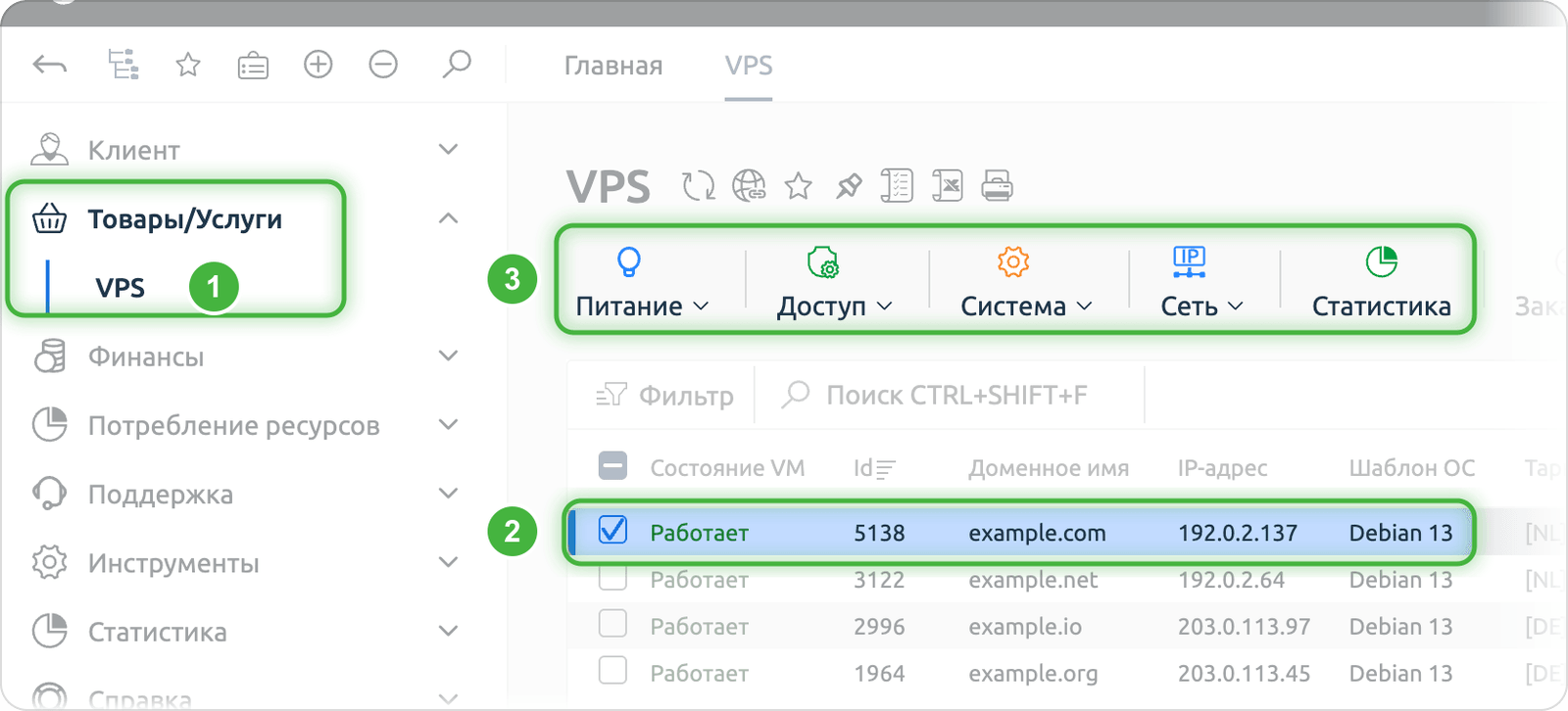Click the Клиент user icon in sidebar

49,150
